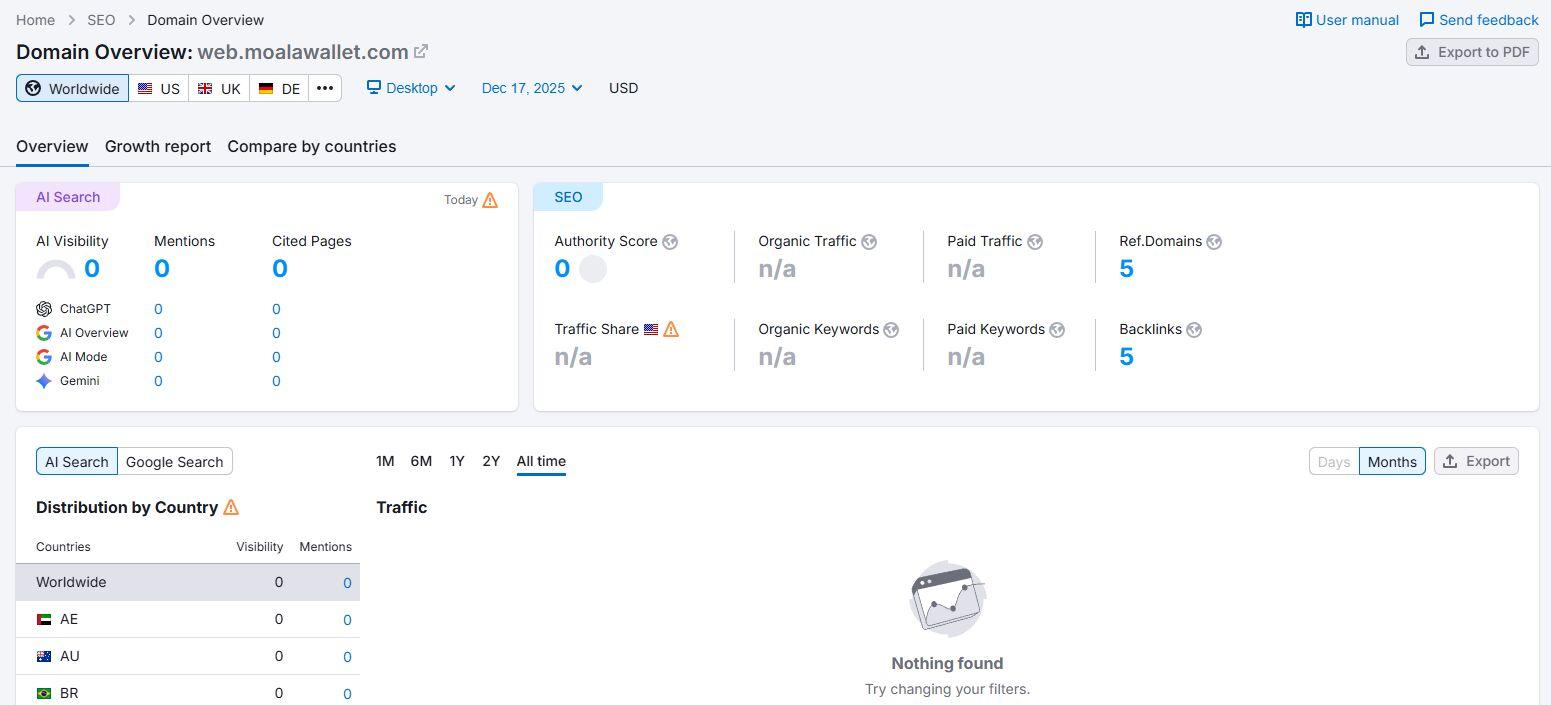This screenshot has width=1551, height=705.
Task: Switch database to US
Action: point(159,88)
